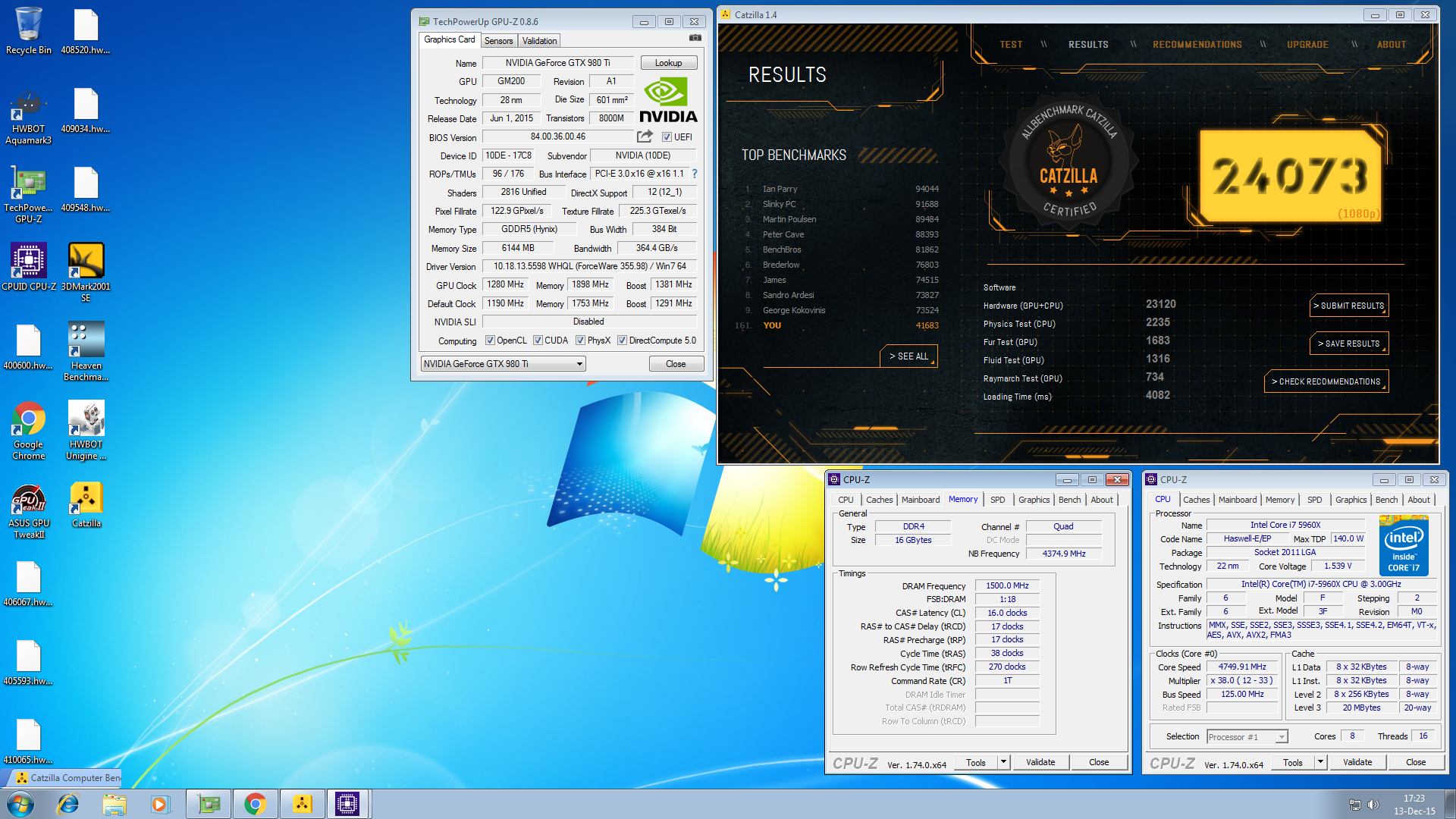Open Heaven Benchmark desktop shortcut
1456x819 pixels.
pos(86,351)
